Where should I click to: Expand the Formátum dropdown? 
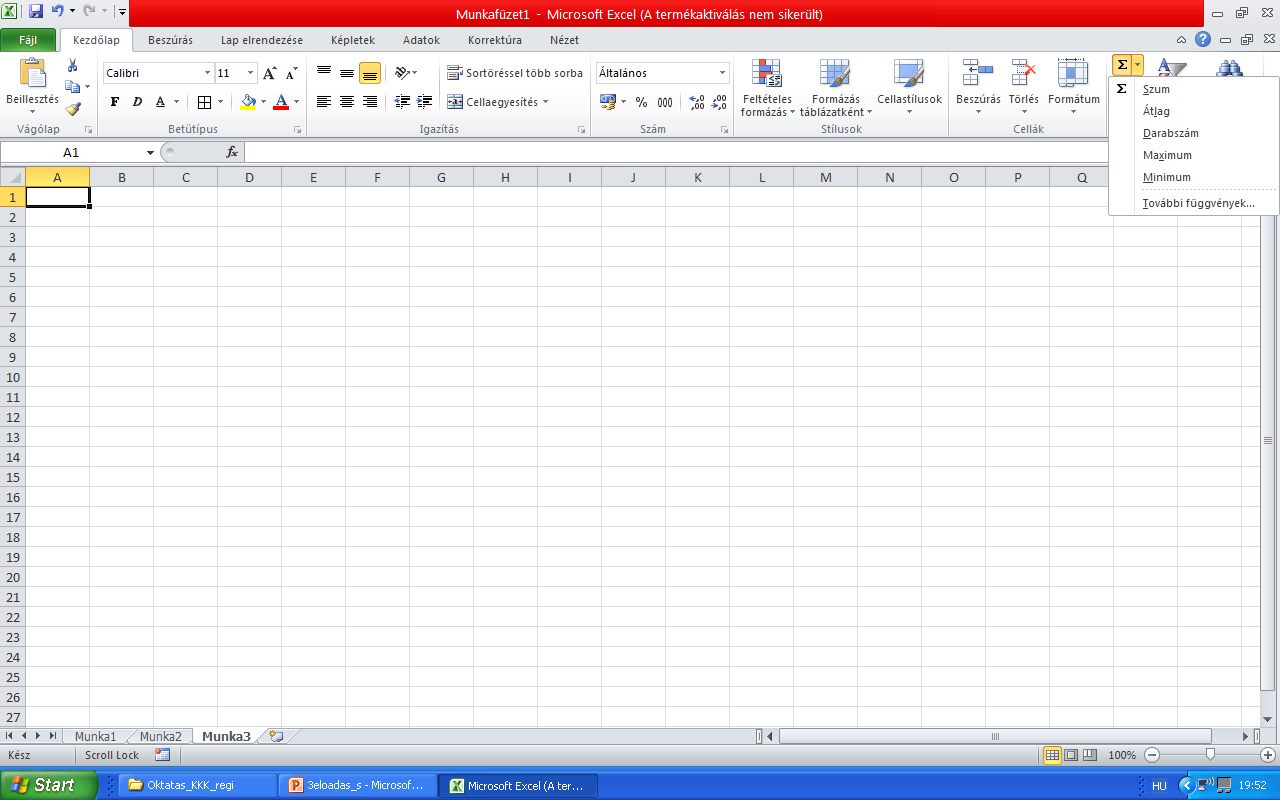coord(1073,112)
